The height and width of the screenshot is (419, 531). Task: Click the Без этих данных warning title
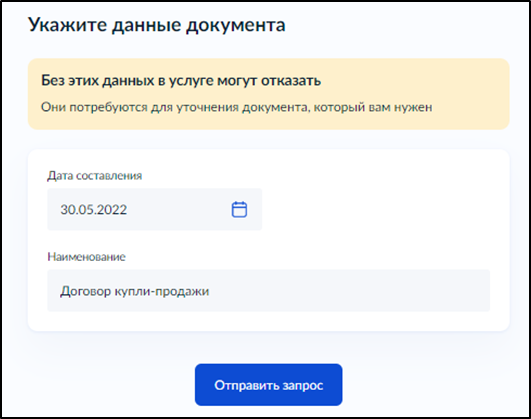point(181,81)
